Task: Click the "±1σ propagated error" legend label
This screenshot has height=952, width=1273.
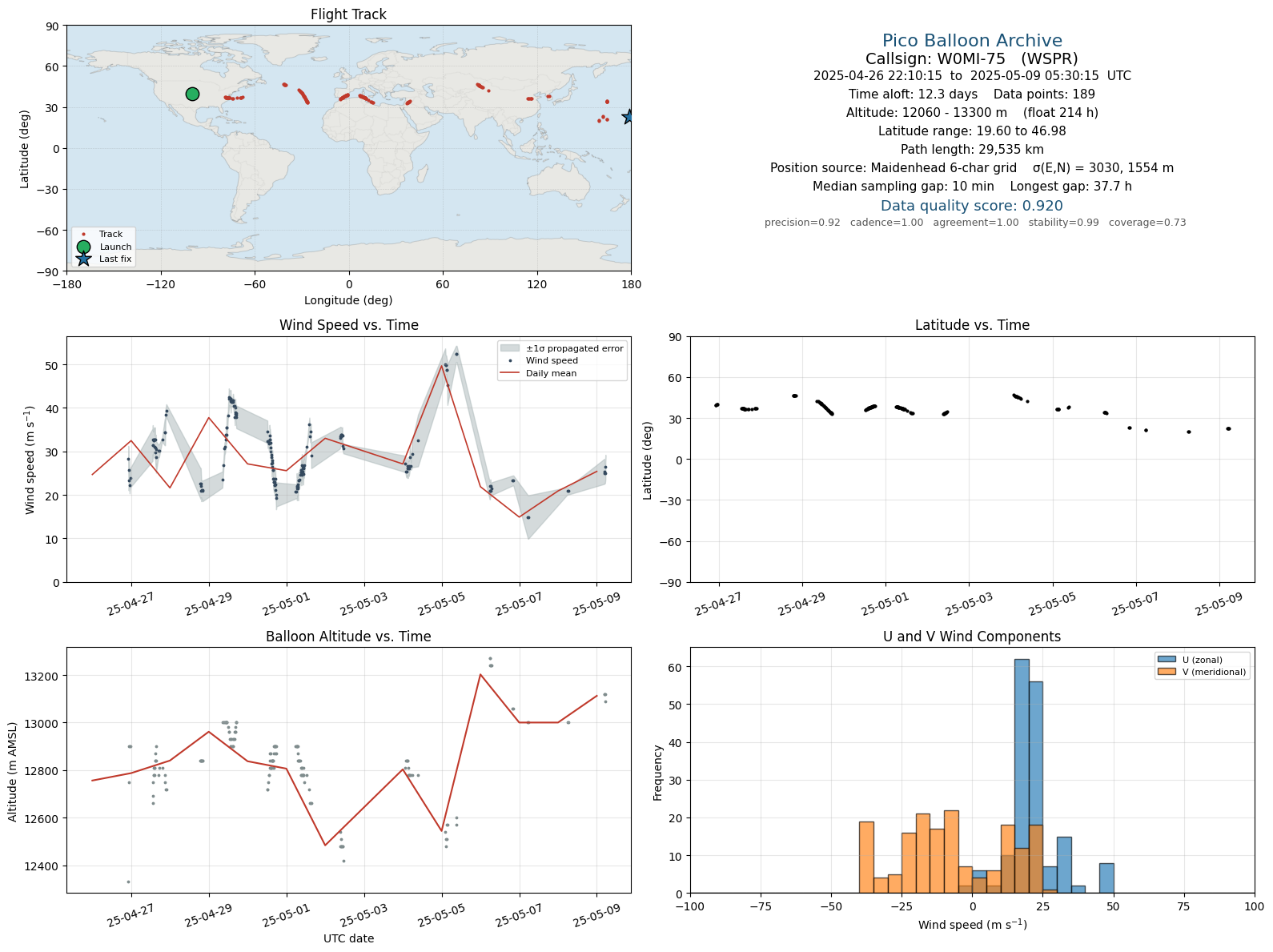Action: tap(575, 348)
